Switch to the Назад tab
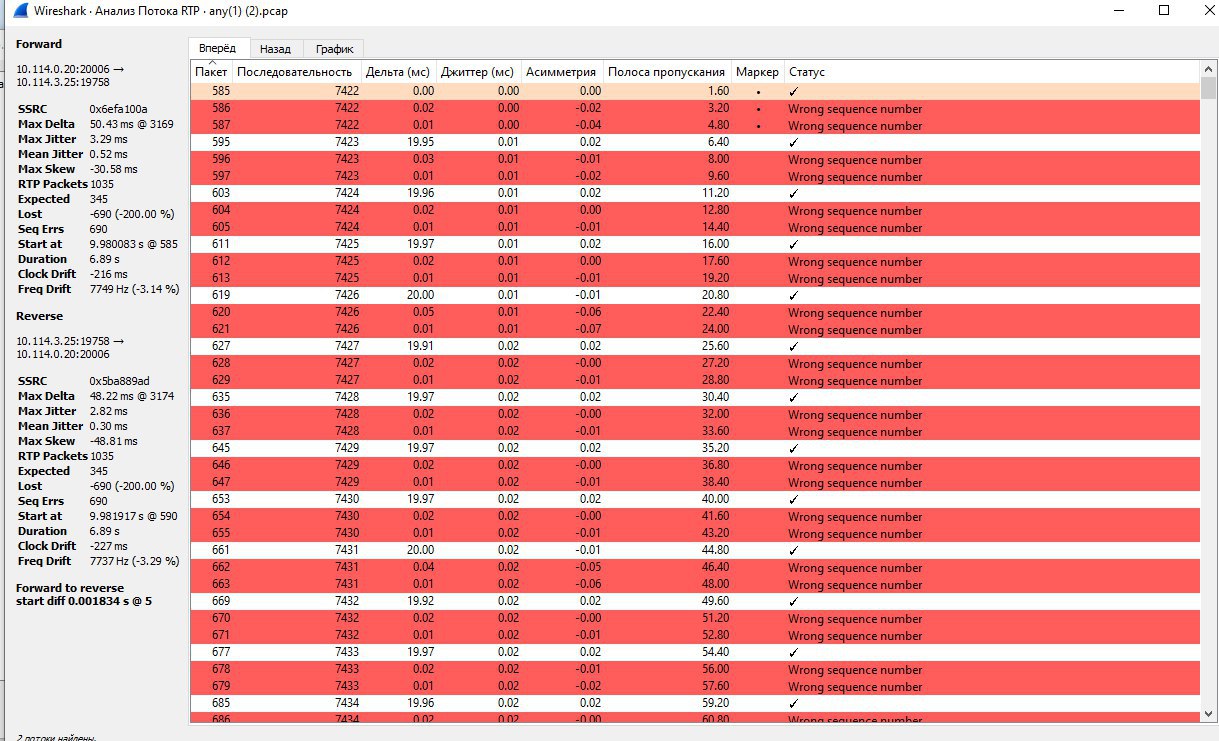 coord(275,49)
